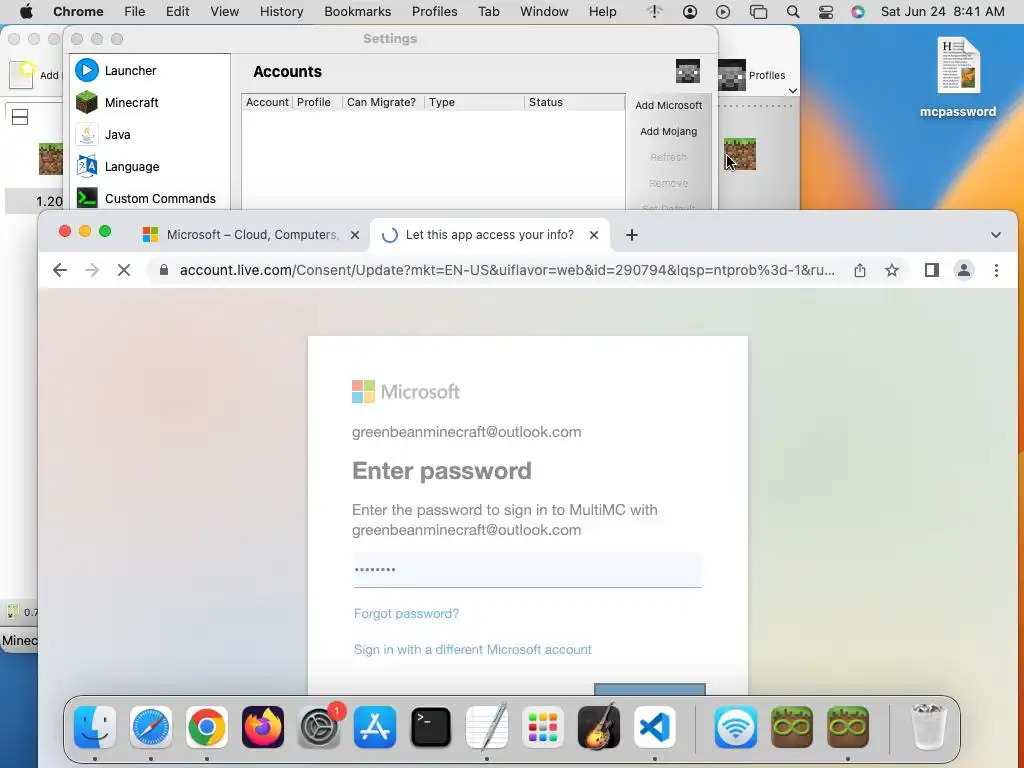Click the Add Mojang account button
The height and width of the screenshot is (768, 1024).
click(x=668, y=131)
